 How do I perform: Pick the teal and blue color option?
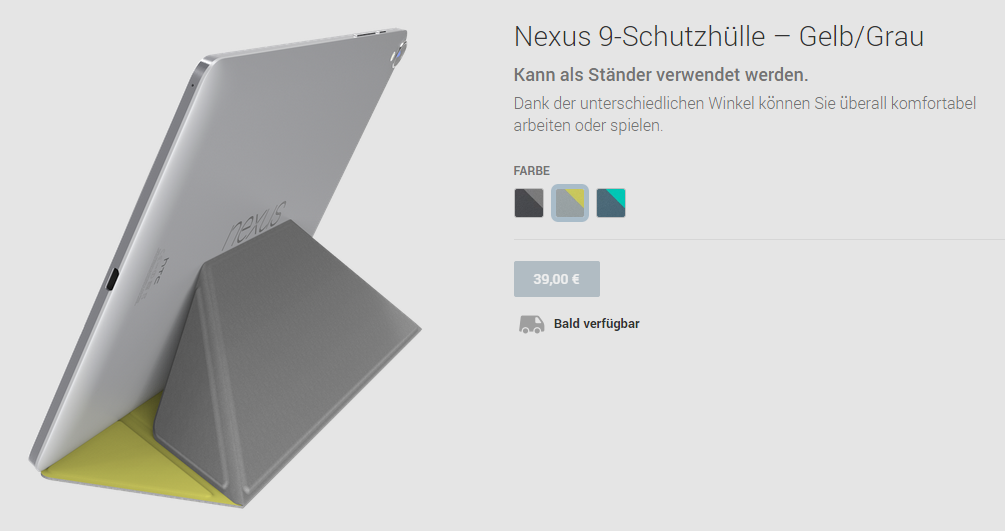(611, 203)
